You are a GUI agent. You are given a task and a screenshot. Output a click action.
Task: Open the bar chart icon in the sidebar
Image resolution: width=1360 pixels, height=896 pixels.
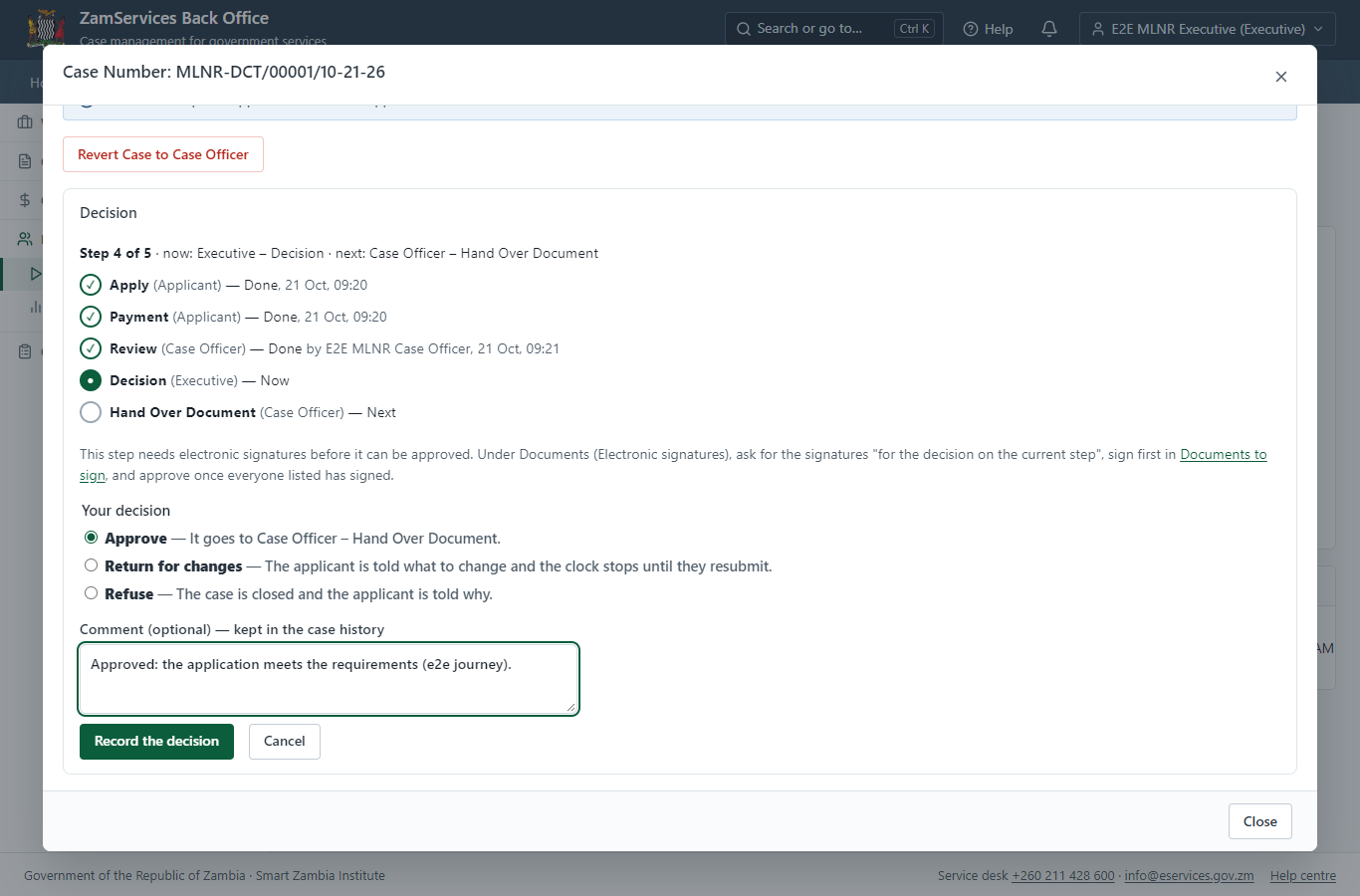coord(36,307)
